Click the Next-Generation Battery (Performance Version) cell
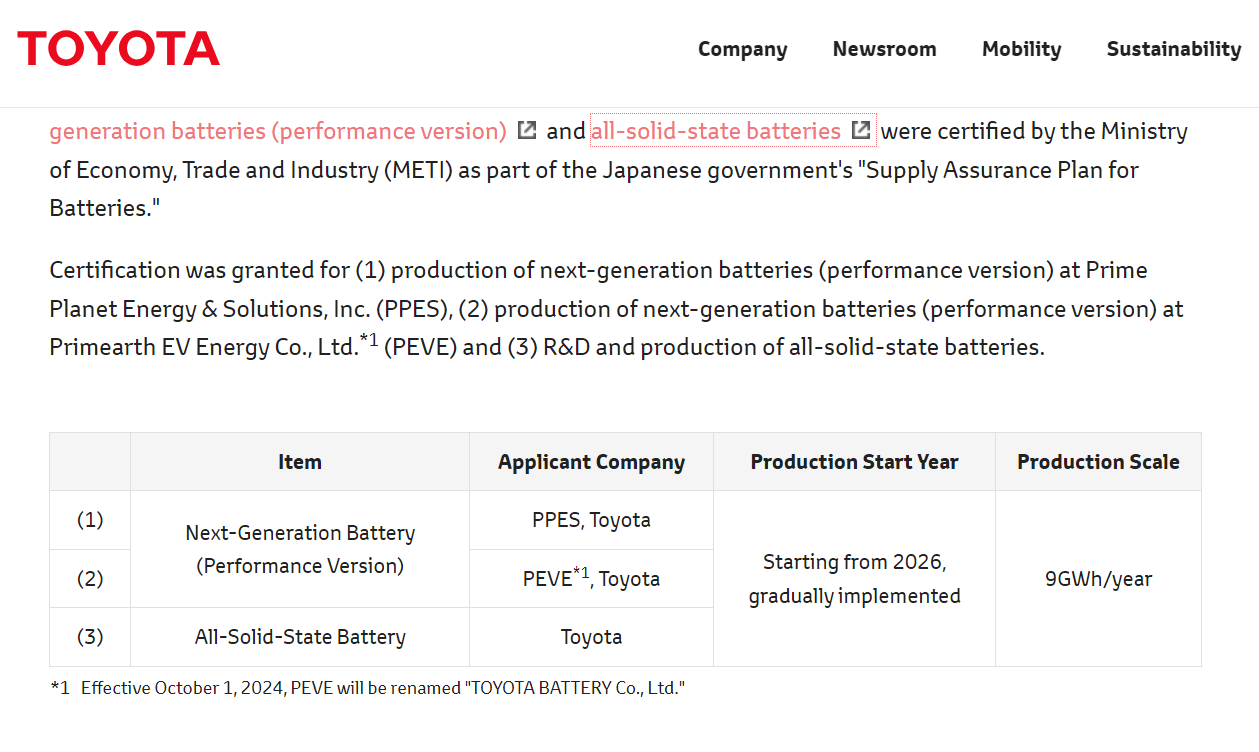Viewport: 1259px width, 752px height. 300,549
